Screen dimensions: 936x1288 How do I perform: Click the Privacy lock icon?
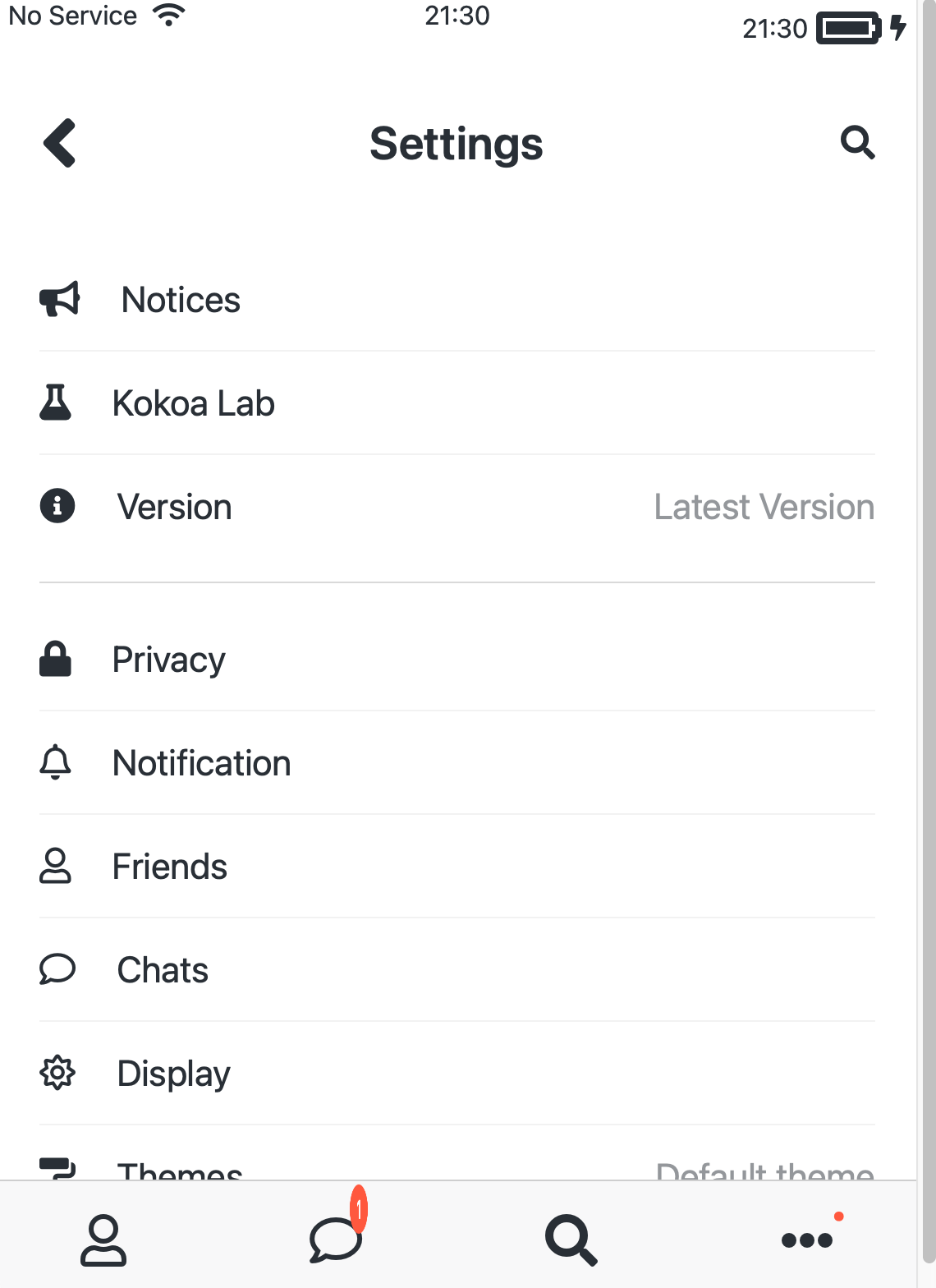tap(55, 659)
